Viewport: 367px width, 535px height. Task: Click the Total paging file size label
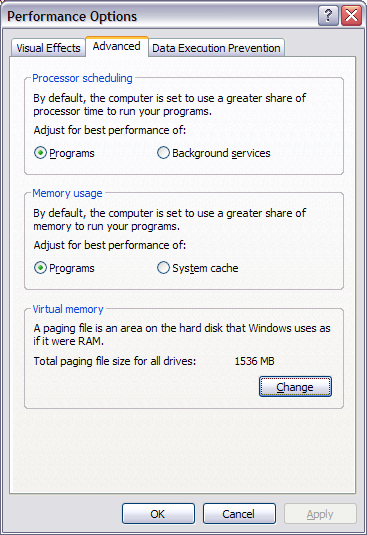tap(115, 361)
